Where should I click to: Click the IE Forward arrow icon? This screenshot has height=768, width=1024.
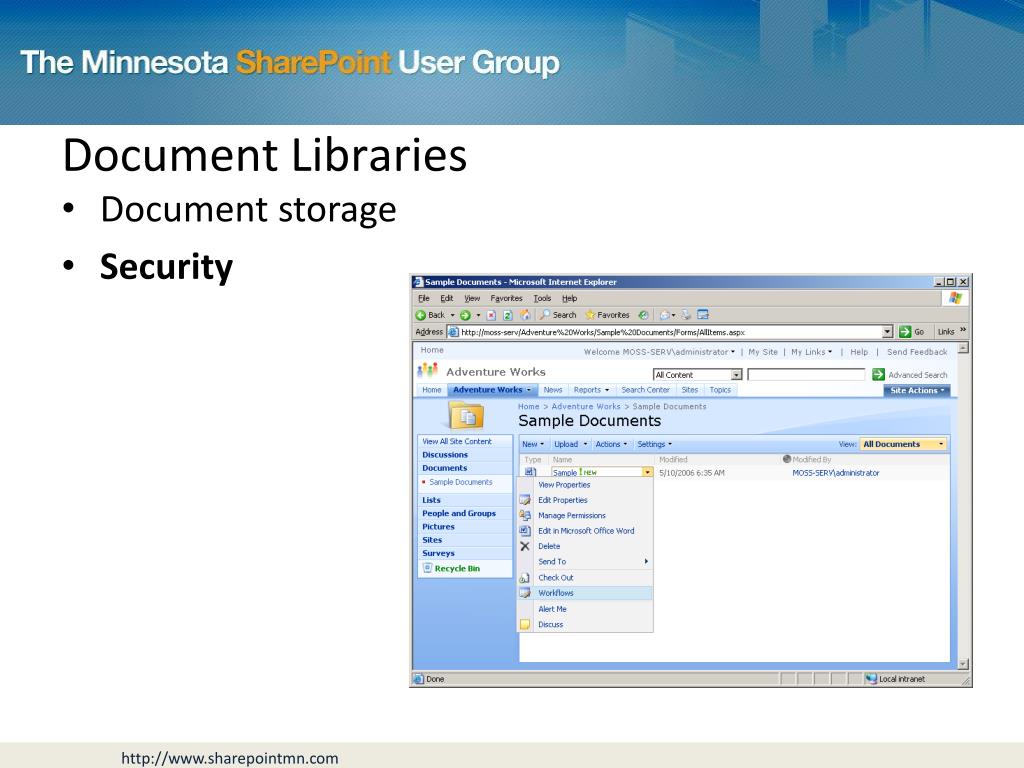[465, 315]
